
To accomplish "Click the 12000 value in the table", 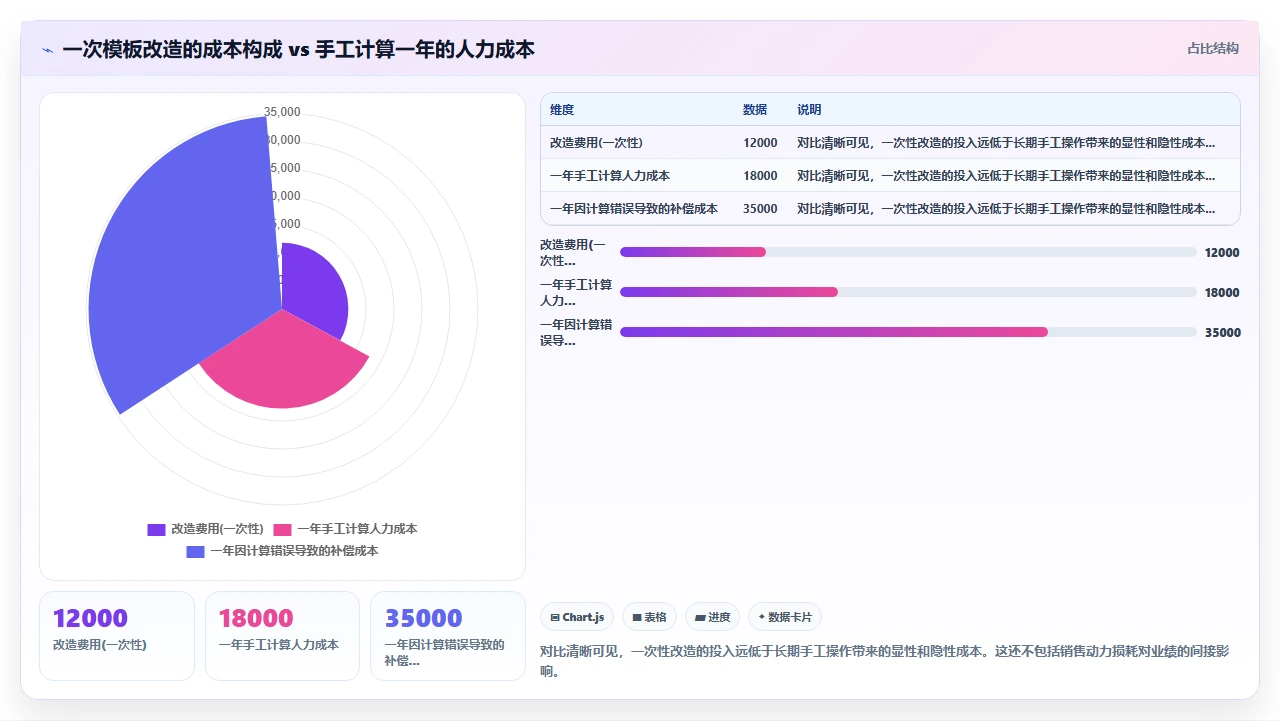I will point(760,143).
